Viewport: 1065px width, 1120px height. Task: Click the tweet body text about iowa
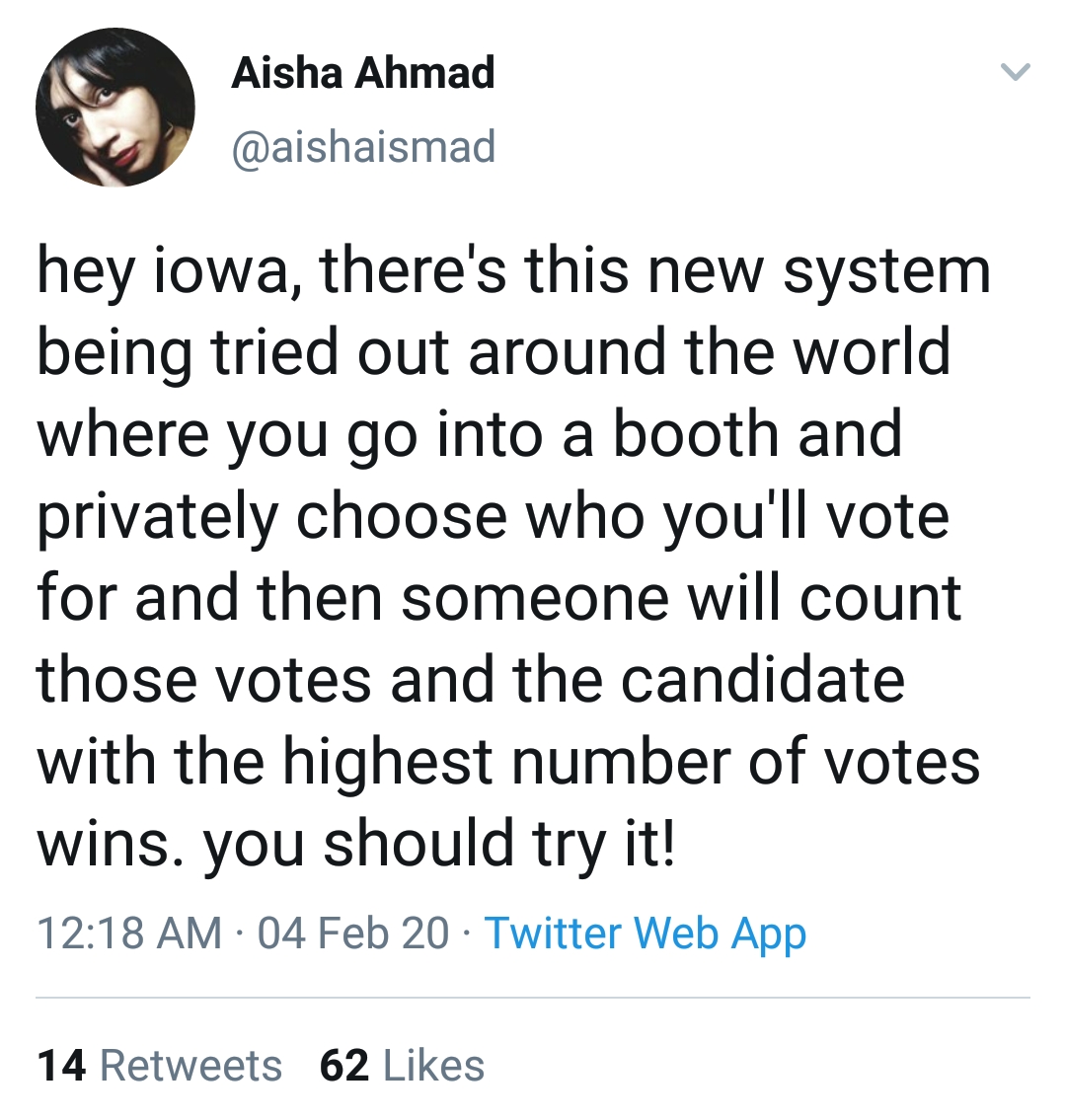click(513, 557)
